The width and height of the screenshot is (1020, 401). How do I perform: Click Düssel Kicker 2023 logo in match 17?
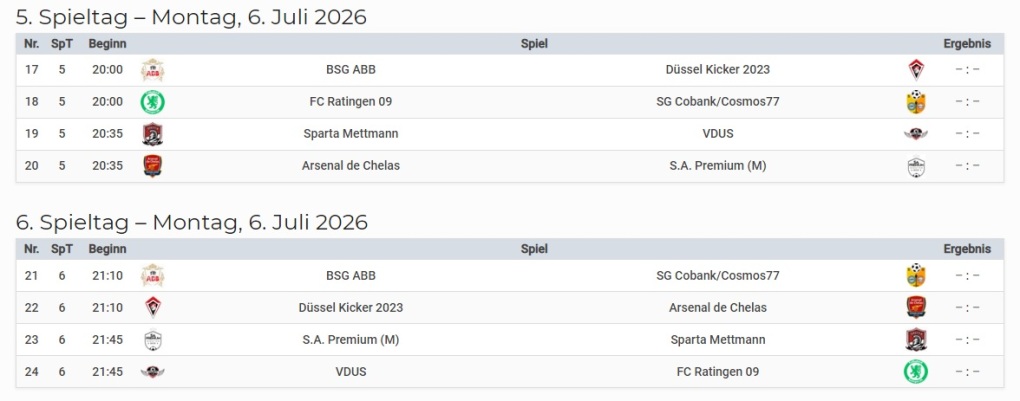point(916,70)
